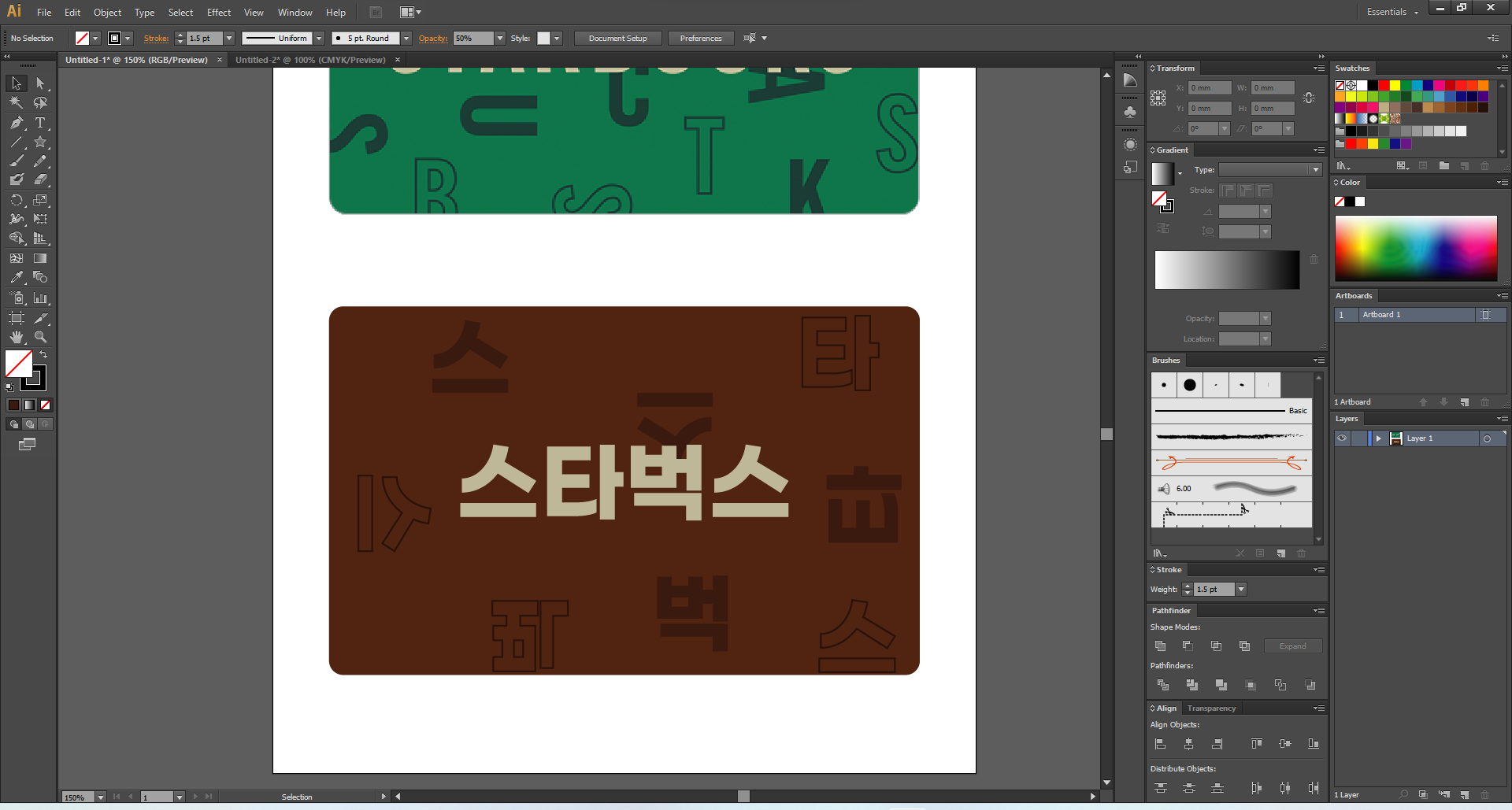The width and height of the screenshot is (1512, 810).
Task: Open the Essentials workspace dropdown
Action: click(1392, 12)
